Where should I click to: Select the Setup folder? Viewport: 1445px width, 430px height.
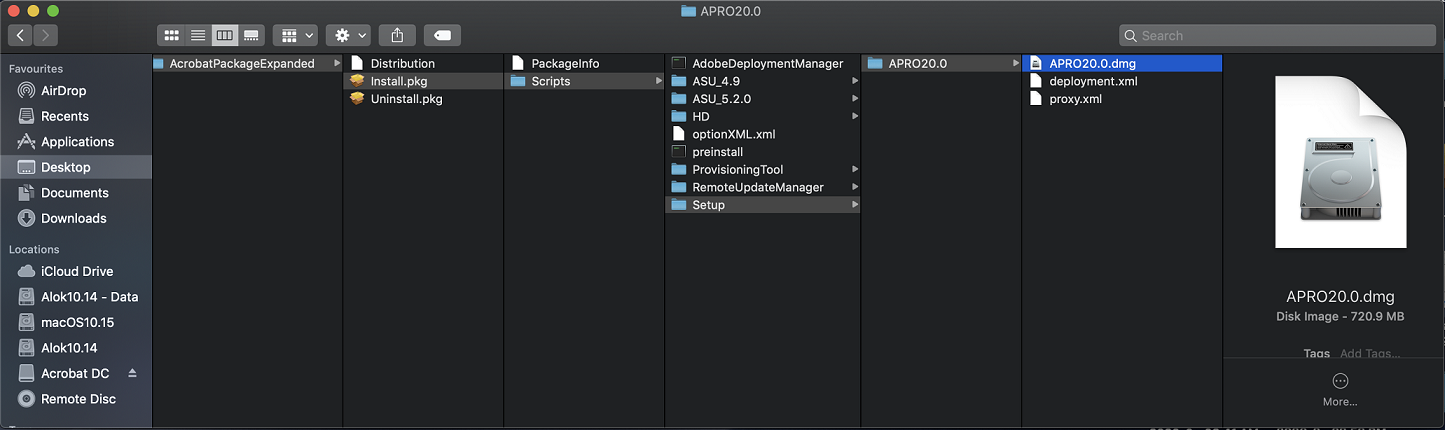pyautogui.click(x=763, y=205)
